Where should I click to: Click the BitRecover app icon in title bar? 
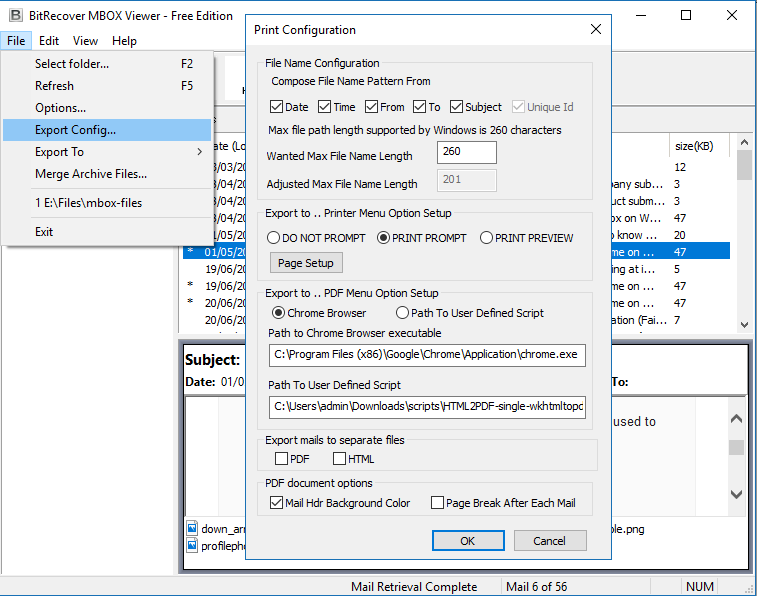tap(16, 15)
